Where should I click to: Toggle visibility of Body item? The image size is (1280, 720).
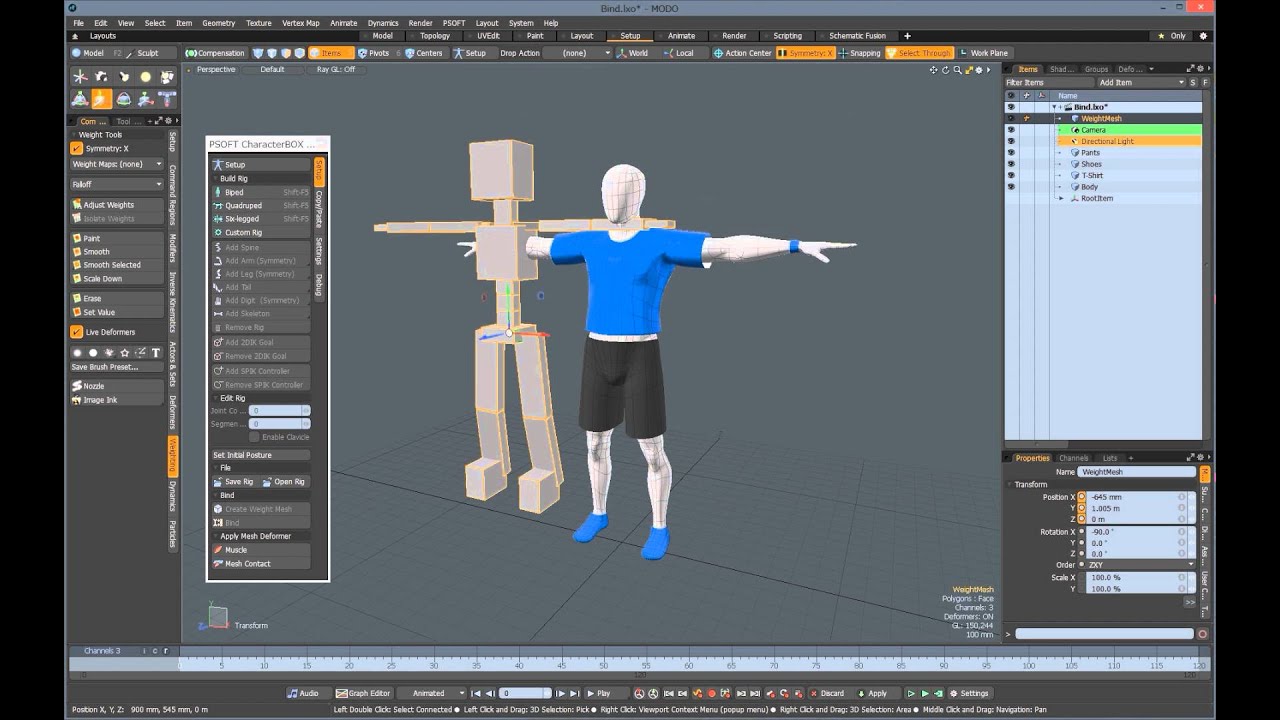coord(1010,187)
